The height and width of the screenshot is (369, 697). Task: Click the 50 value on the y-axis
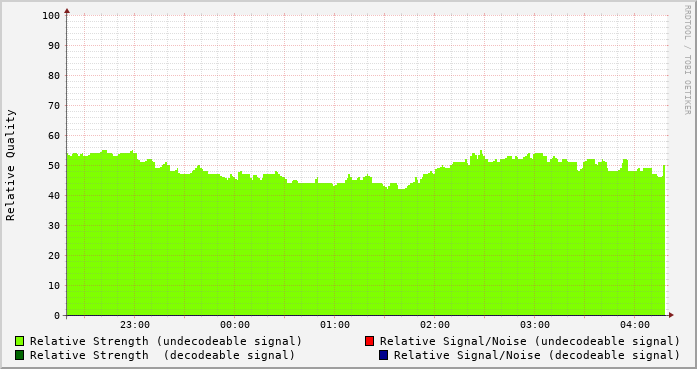(x=54, y=165)
